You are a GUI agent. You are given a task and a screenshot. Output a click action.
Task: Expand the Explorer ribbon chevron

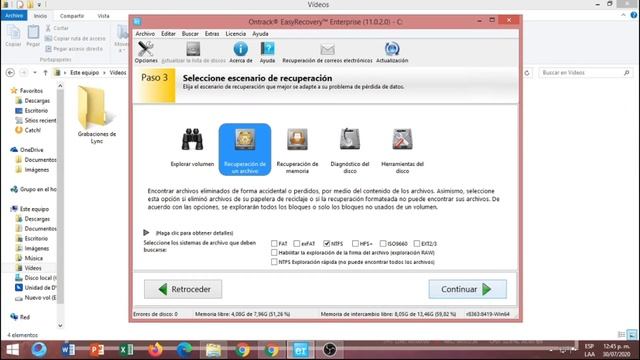click(623, 15)
